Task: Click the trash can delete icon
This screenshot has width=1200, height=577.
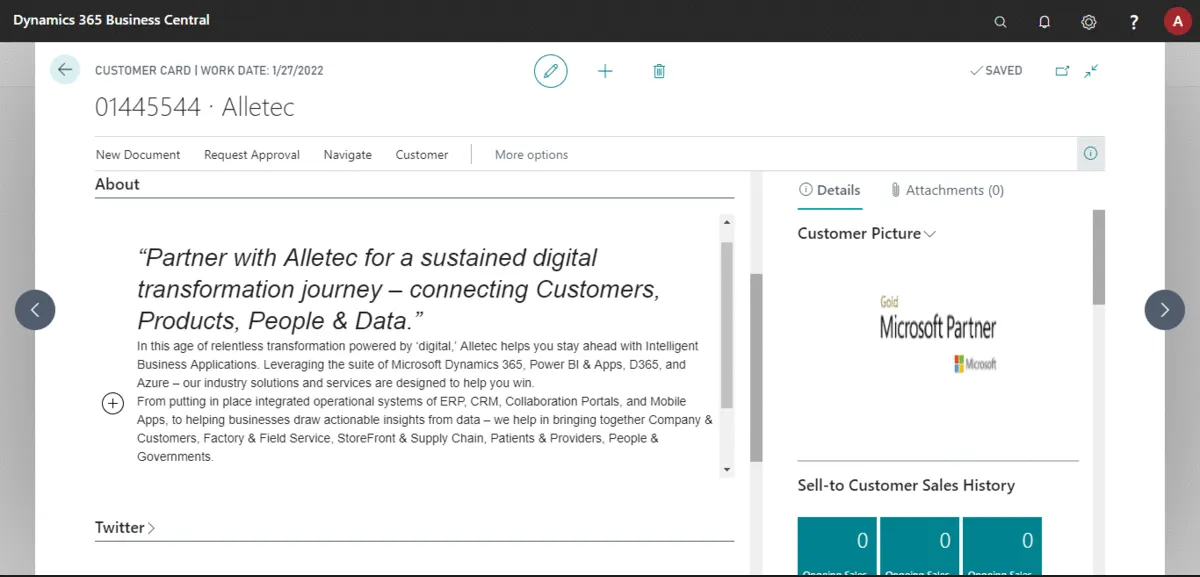Action: (x=659, y=71)
